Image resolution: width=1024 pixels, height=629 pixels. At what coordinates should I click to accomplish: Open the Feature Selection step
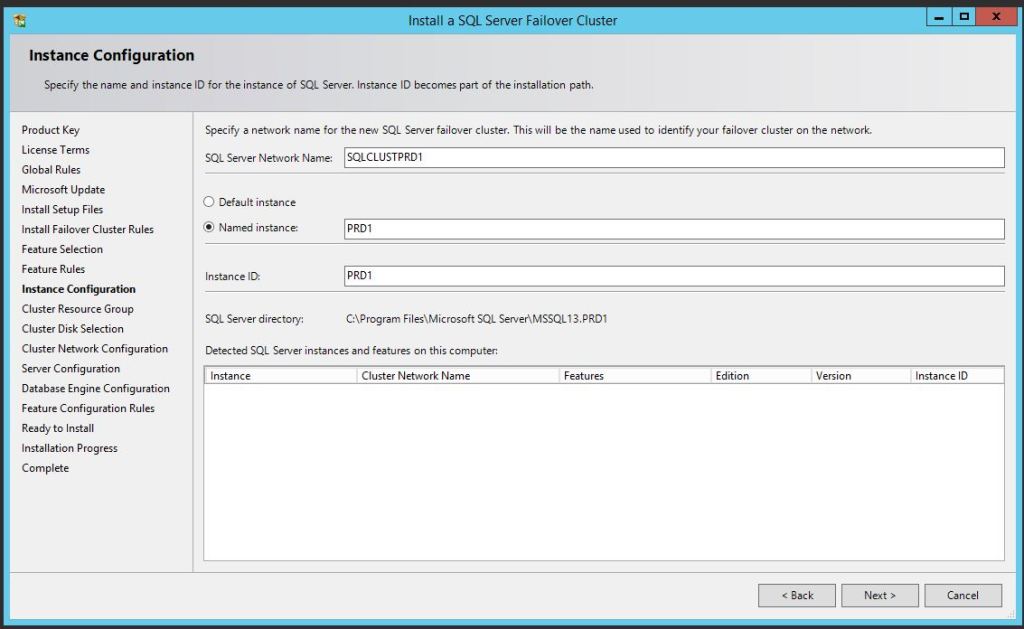(x=62, y=249)
